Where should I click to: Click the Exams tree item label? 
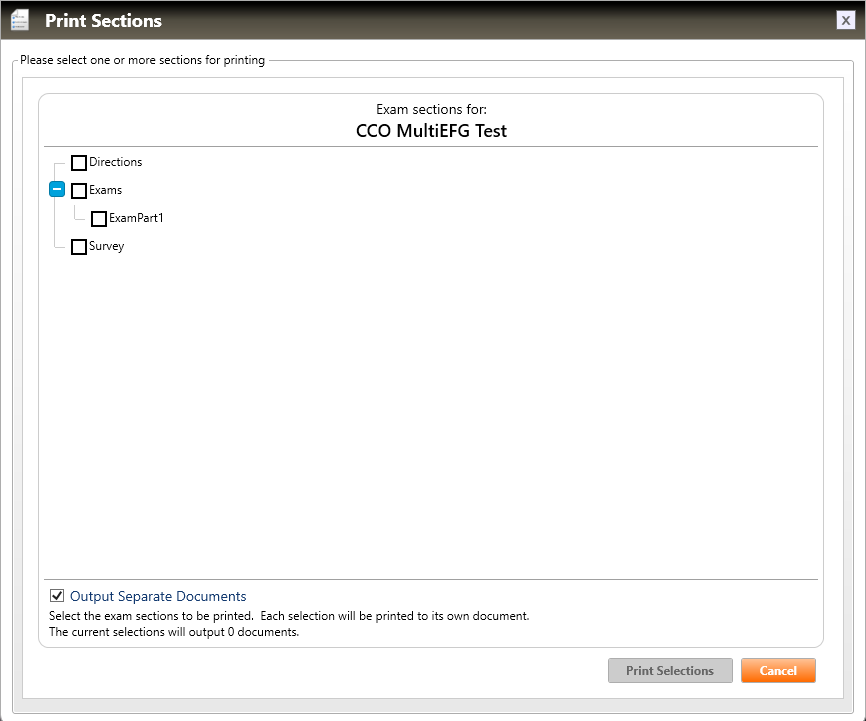coord(106,190)
